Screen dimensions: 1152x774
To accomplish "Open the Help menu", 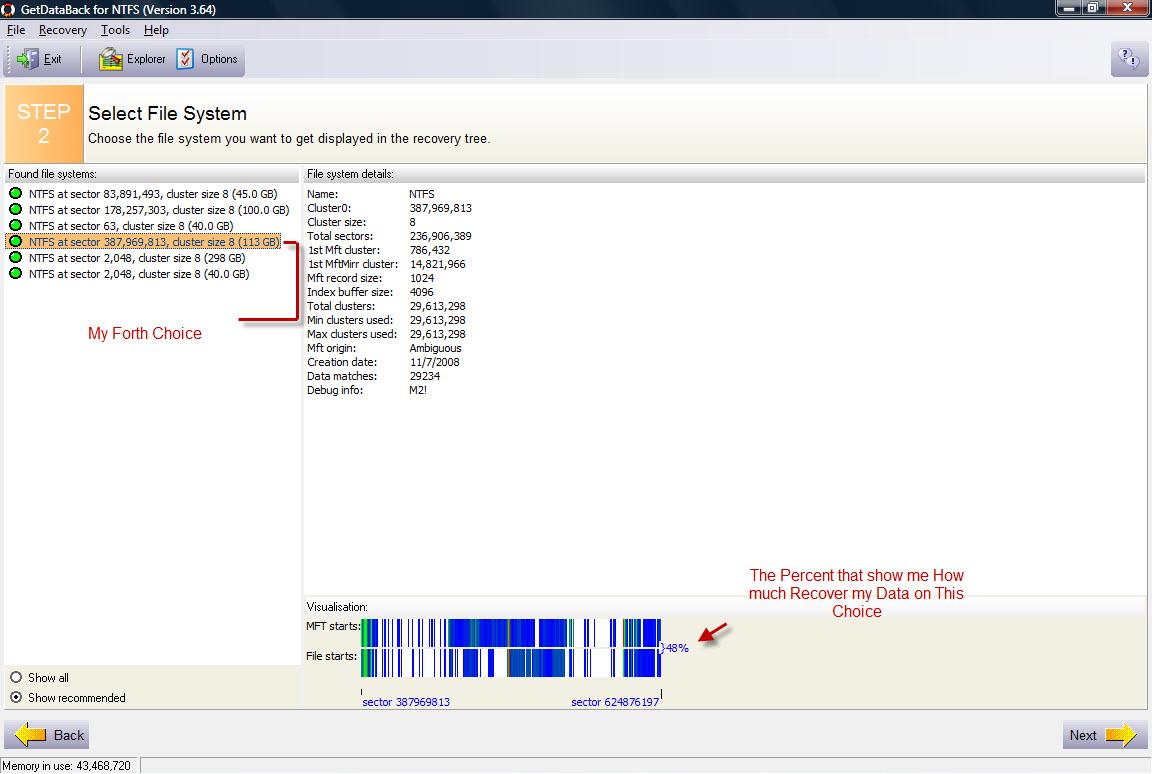I will tap(156, 30).
